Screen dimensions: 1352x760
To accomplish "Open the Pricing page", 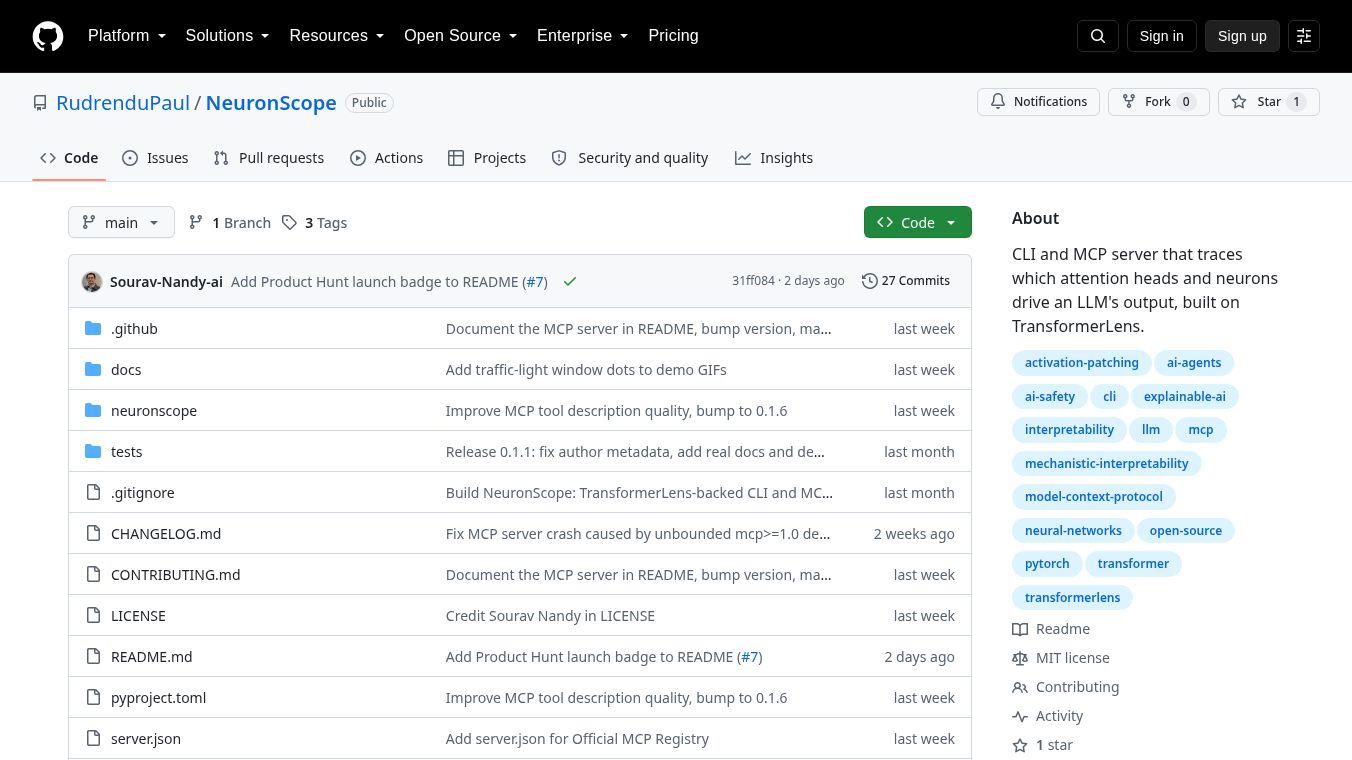I will click(673, 35).
